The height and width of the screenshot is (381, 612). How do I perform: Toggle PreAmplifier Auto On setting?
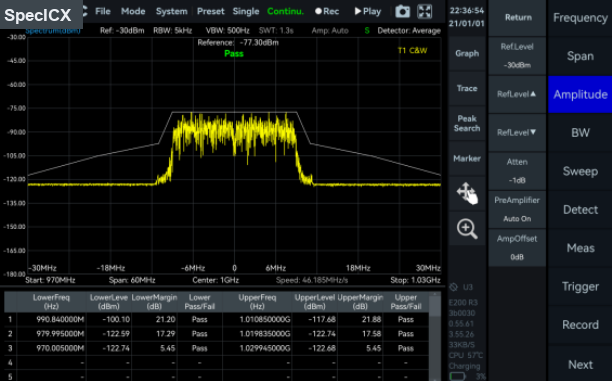pyautogui.click(x=517, y=209)
